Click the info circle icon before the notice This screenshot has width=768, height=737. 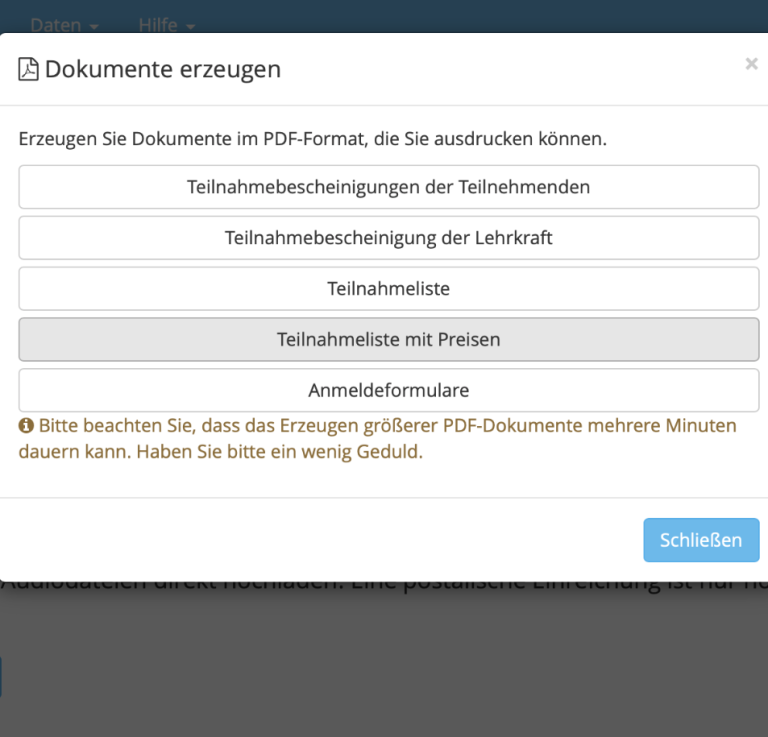pyautogui.click(x=26, y=426)
